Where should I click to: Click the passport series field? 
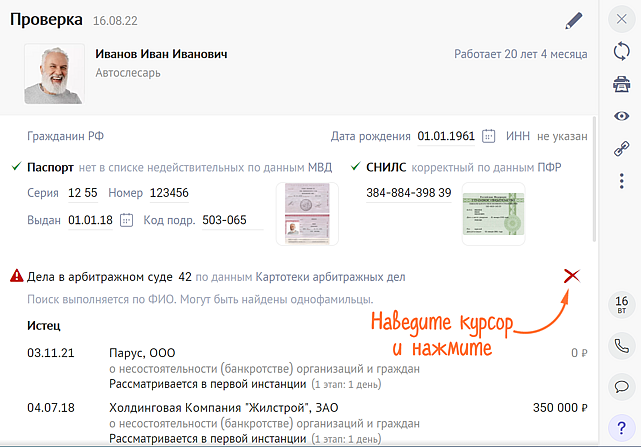coord(82,193)
